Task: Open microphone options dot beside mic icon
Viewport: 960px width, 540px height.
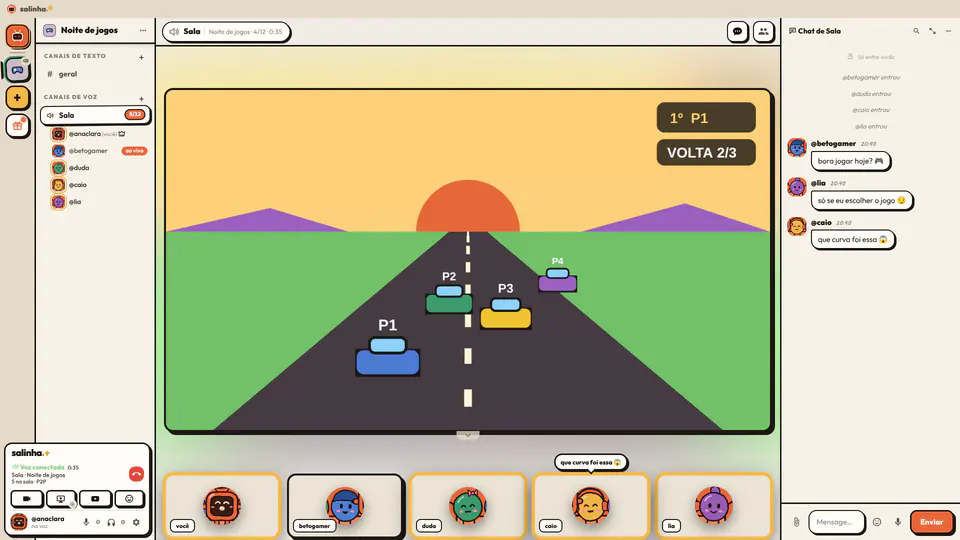Action: 98,522
